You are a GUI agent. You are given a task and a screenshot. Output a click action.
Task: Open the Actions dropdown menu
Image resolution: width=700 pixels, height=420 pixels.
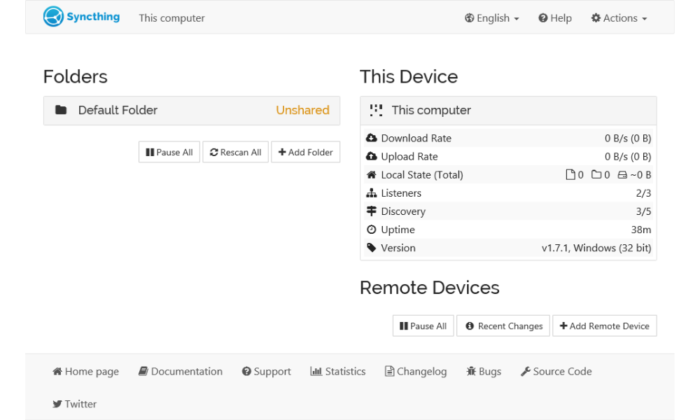(x=619, y=18)
